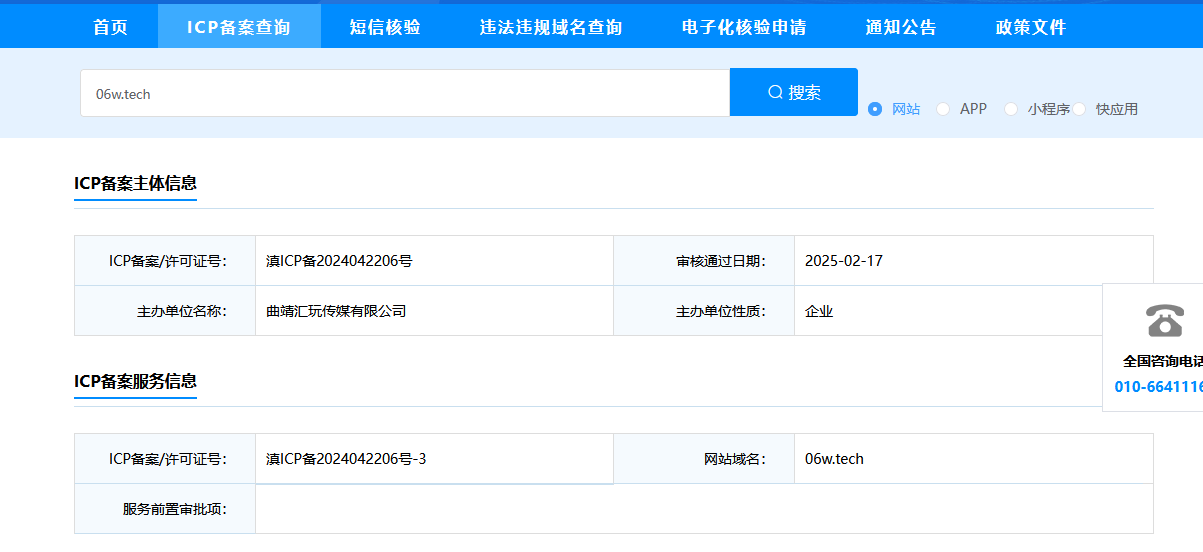Viewport: 1203px width, 552px height.
Task: Open 电子化核验申请 tab
Action: coord(744,27)
